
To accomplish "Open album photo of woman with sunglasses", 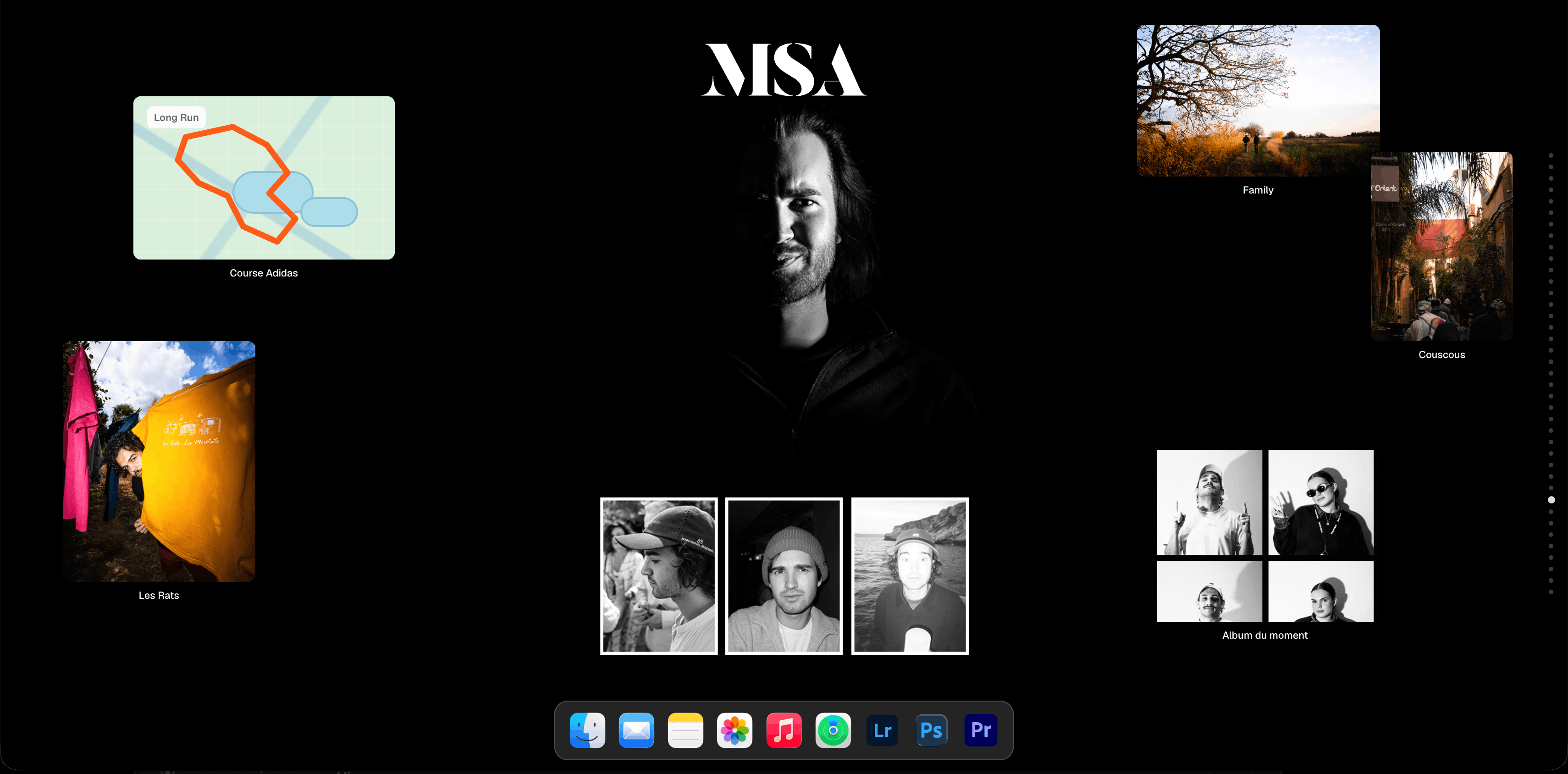I will tap(1321, 503).
